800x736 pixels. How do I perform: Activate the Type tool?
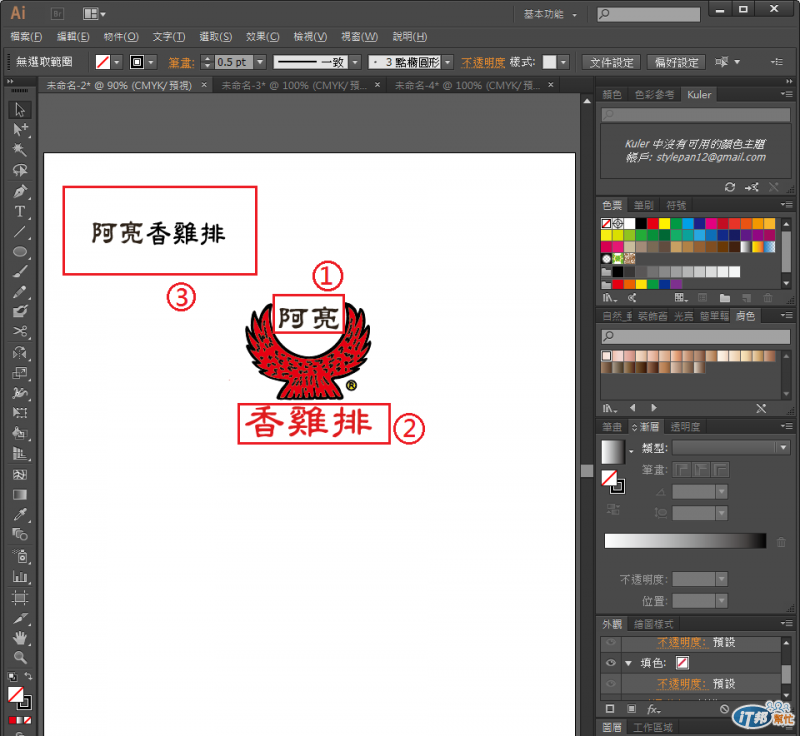tap(20, 211)
